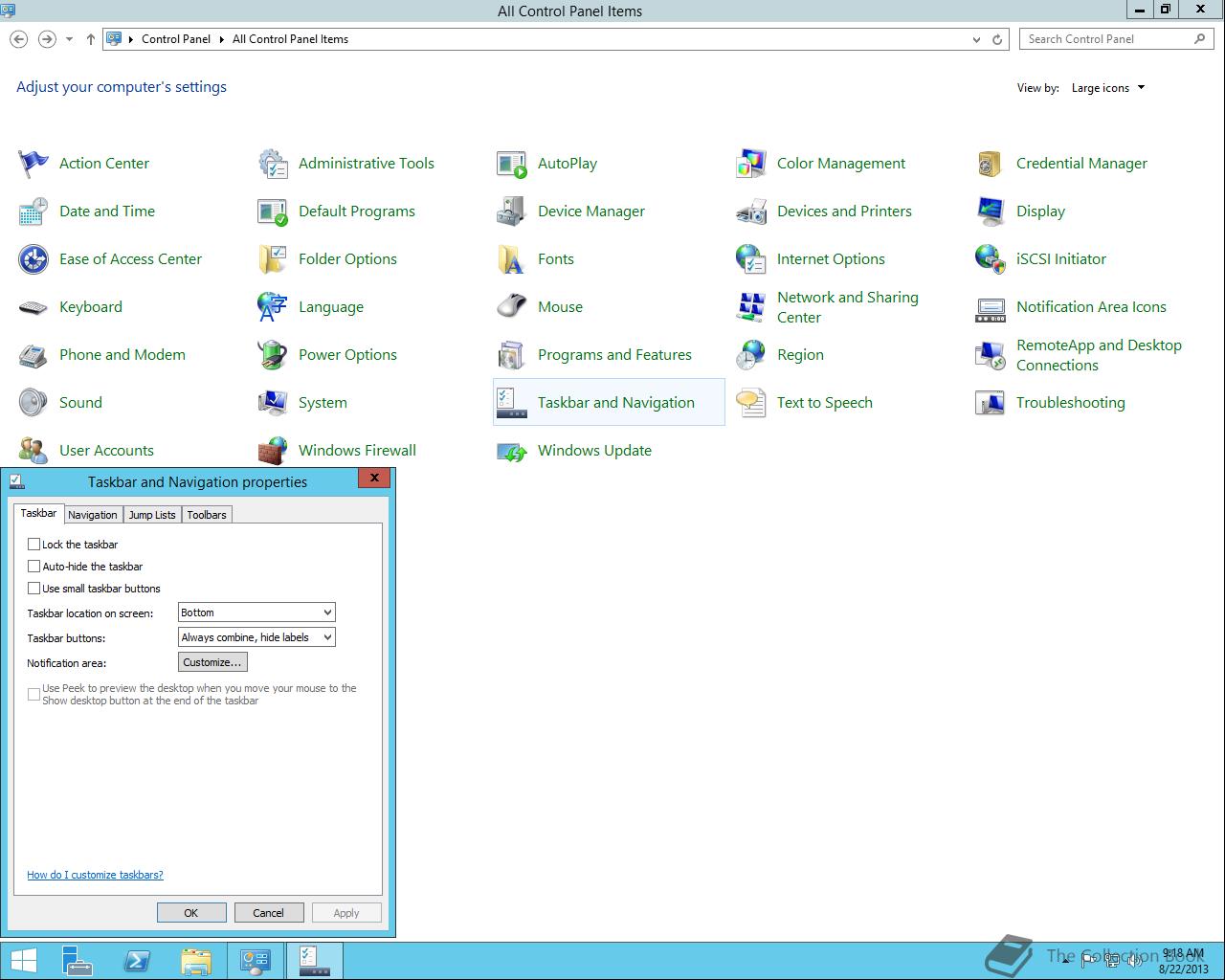Image resolution: width=1225 pixels, height=980 pixels.
Task: Click OK in the Taskbar properties dialog
Action: click(x=191, y=913)
